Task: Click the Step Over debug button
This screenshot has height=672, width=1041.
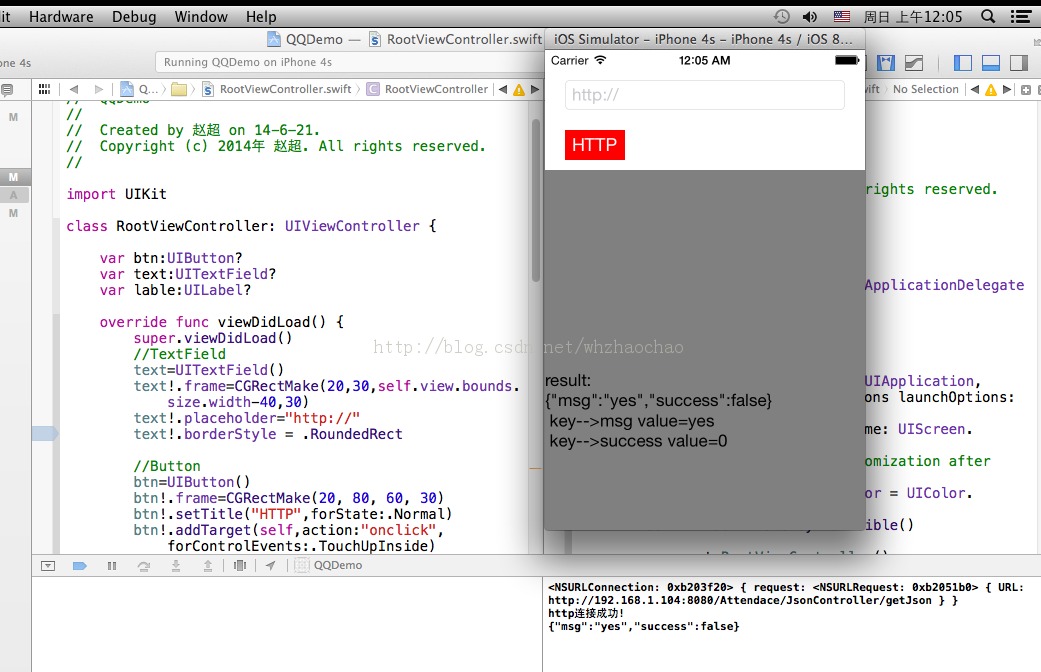Action: (143, 566)
